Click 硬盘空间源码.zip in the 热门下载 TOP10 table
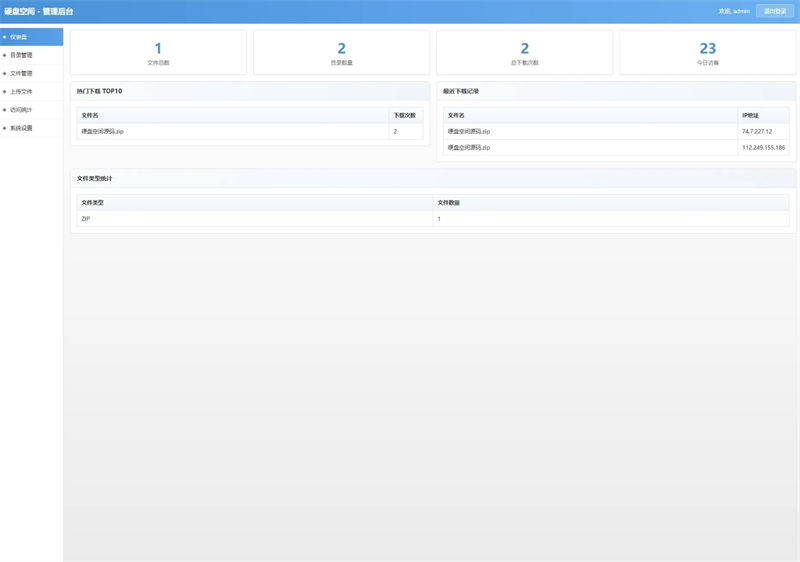This screenshot has height=562, width=800. (x=103, y=131)
